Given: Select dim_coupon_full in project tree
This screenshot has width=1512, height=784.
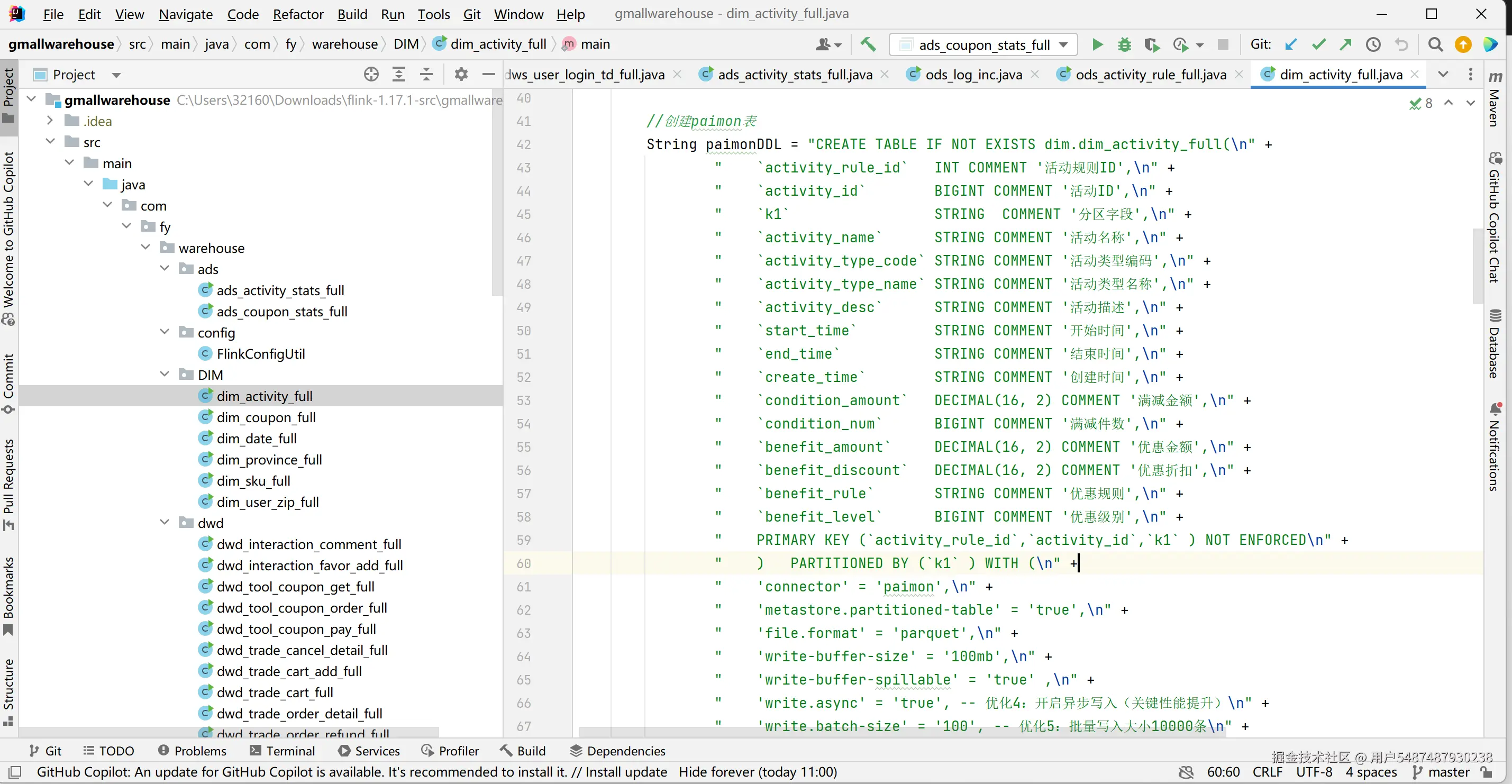Looking at the screenshot, I should pyautogui.click(x=266, y=417).
